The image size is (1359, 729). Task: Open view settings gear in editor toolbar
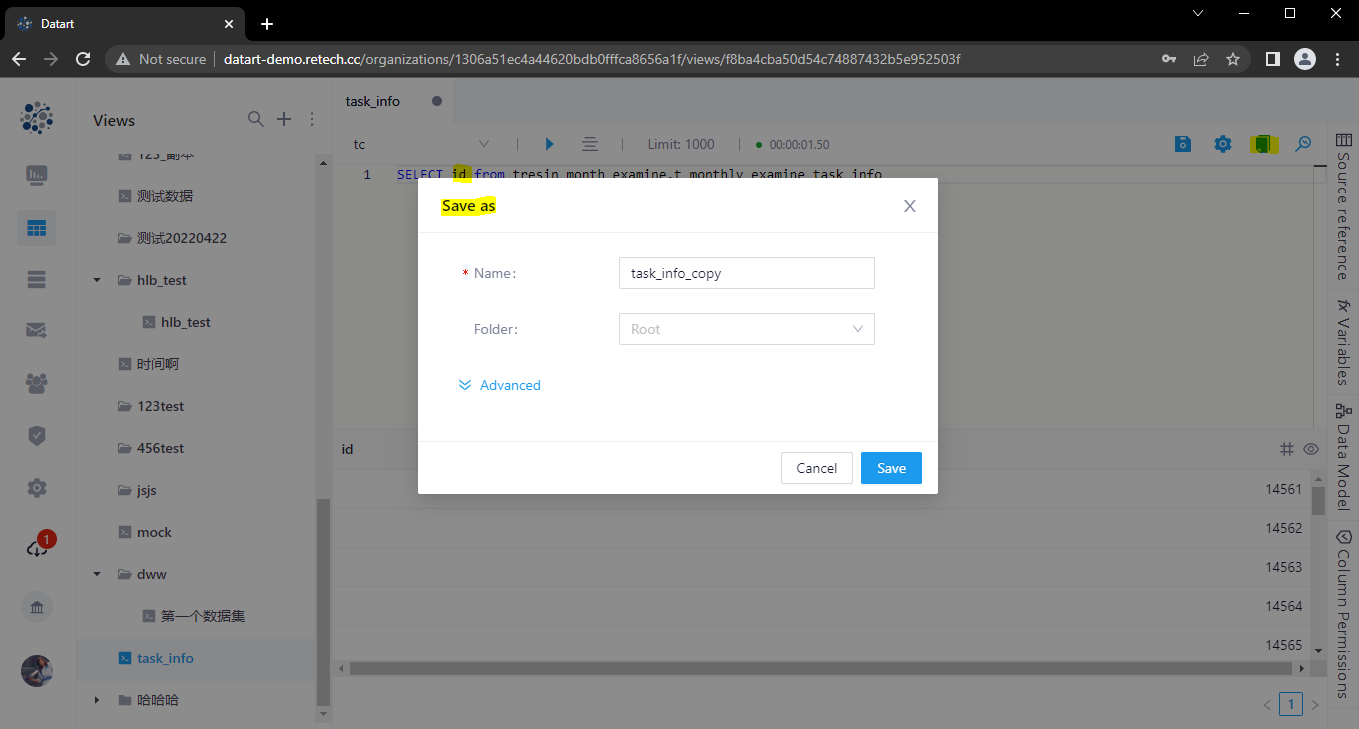coord(1223,144)
